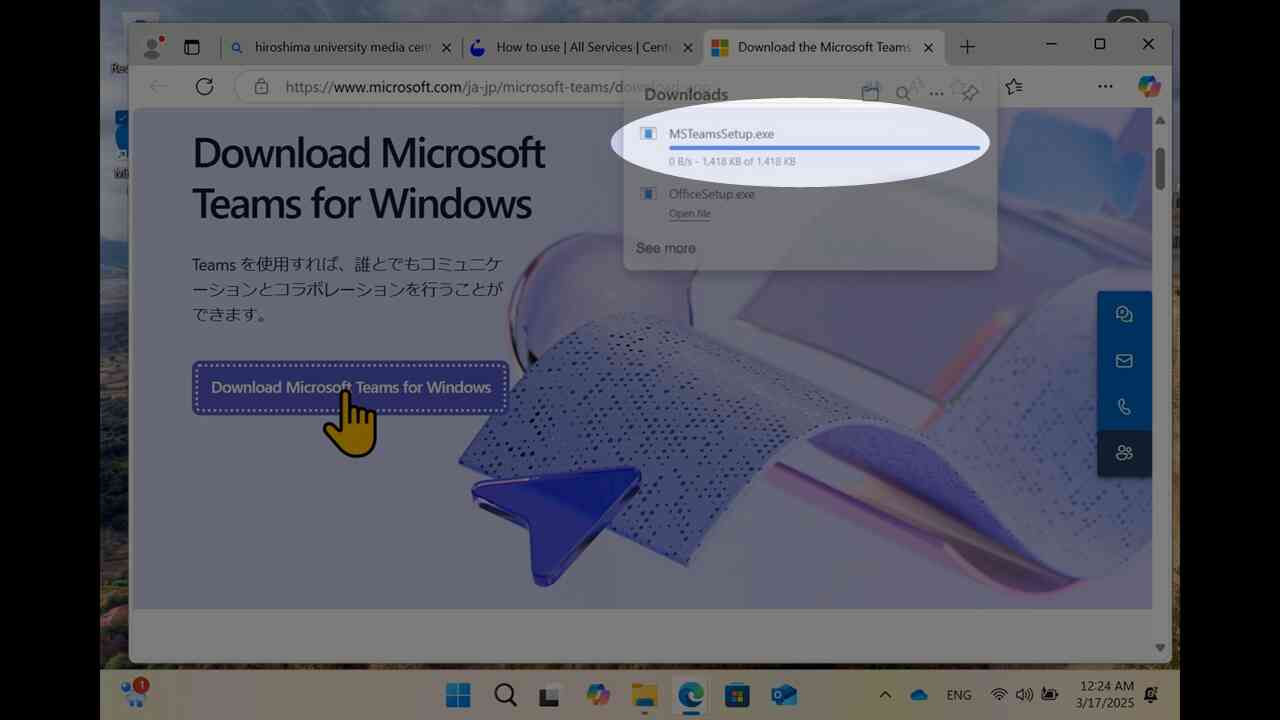Open the Edge profile icon
Viewport: 1280px width, 720px height.
point(153,47)
